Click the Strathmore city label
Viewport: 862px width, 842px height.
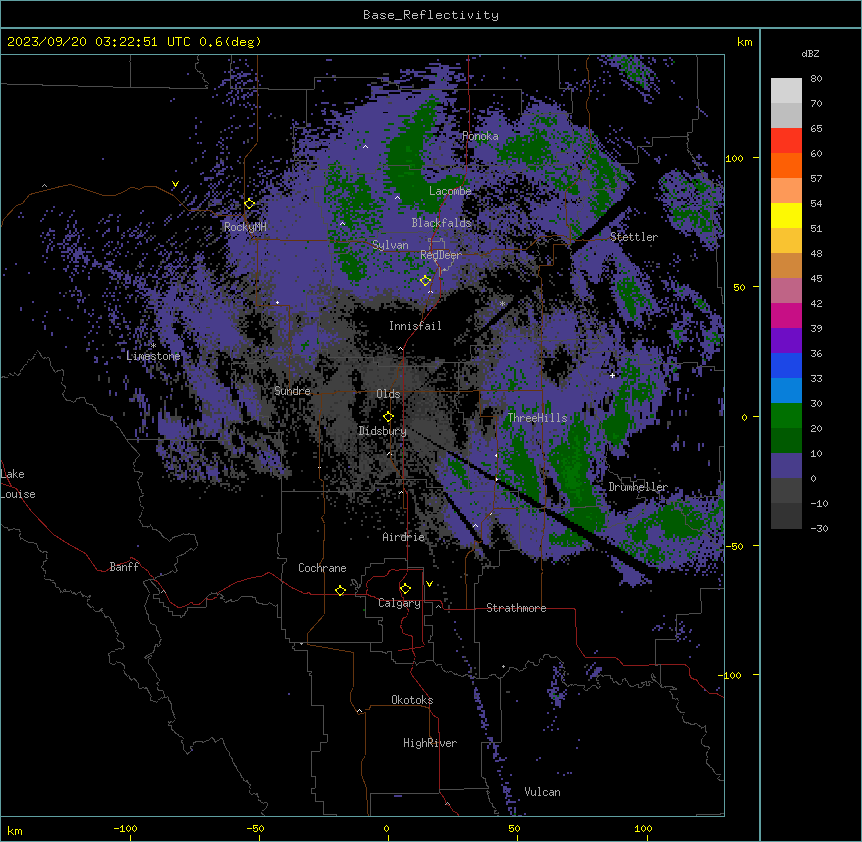pyautogui.click(x=516, y=608)
